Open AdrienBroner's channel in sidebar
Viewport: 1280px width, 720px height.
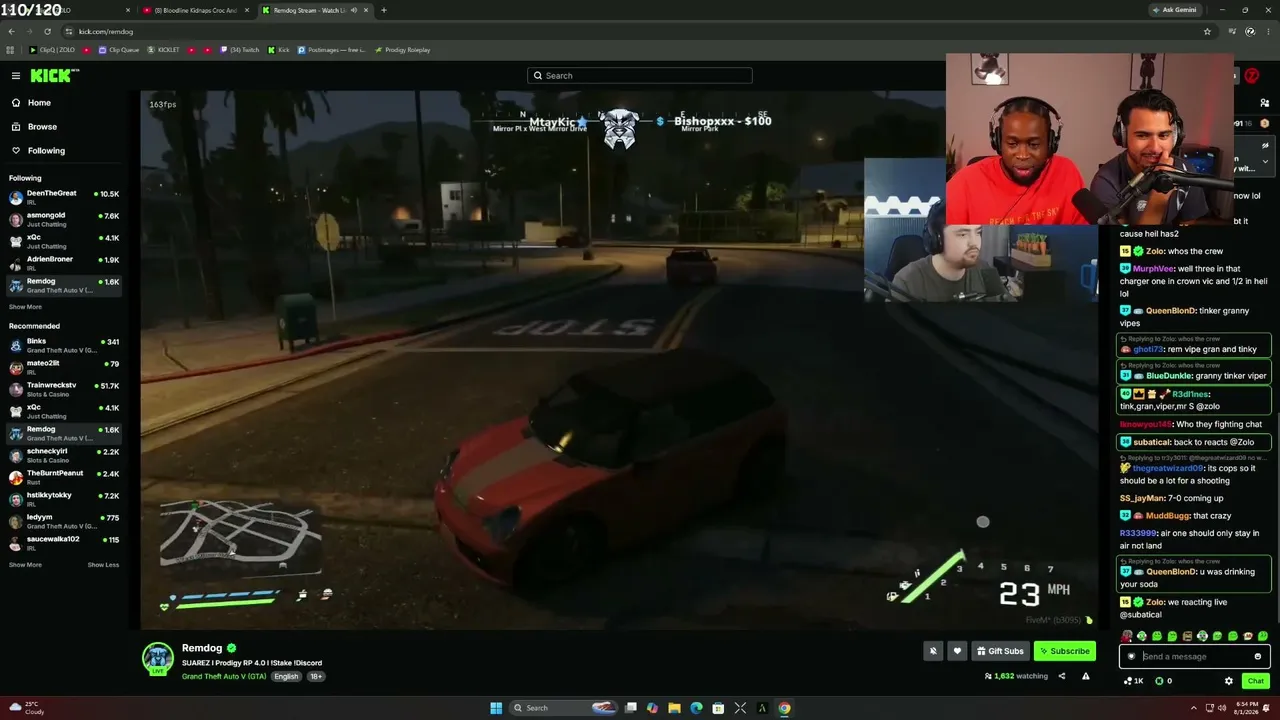pos(64,263)
